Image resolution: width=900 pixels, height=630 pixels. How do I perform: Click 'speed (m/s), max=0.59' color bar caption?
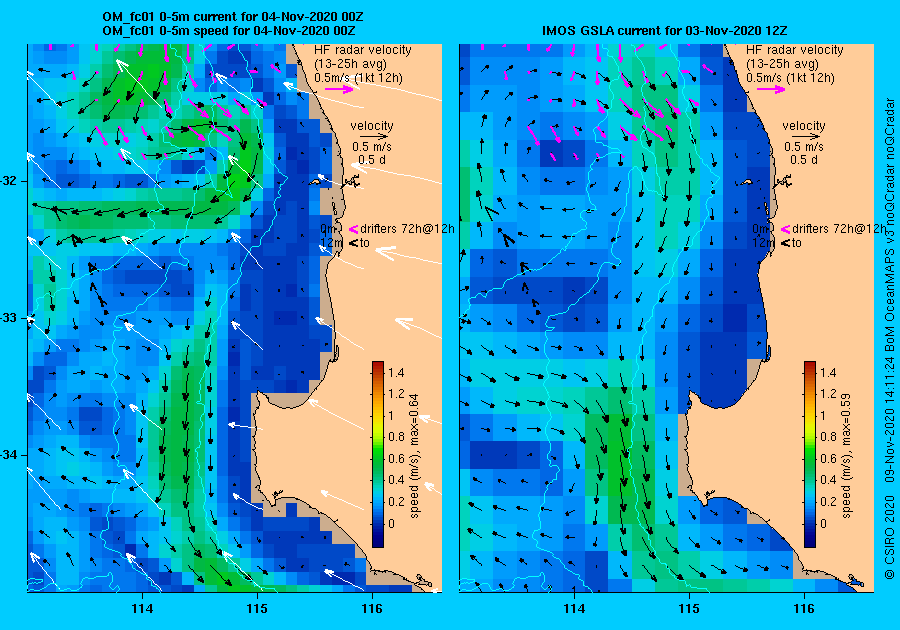pyautogui.click(x=847, y=456)
